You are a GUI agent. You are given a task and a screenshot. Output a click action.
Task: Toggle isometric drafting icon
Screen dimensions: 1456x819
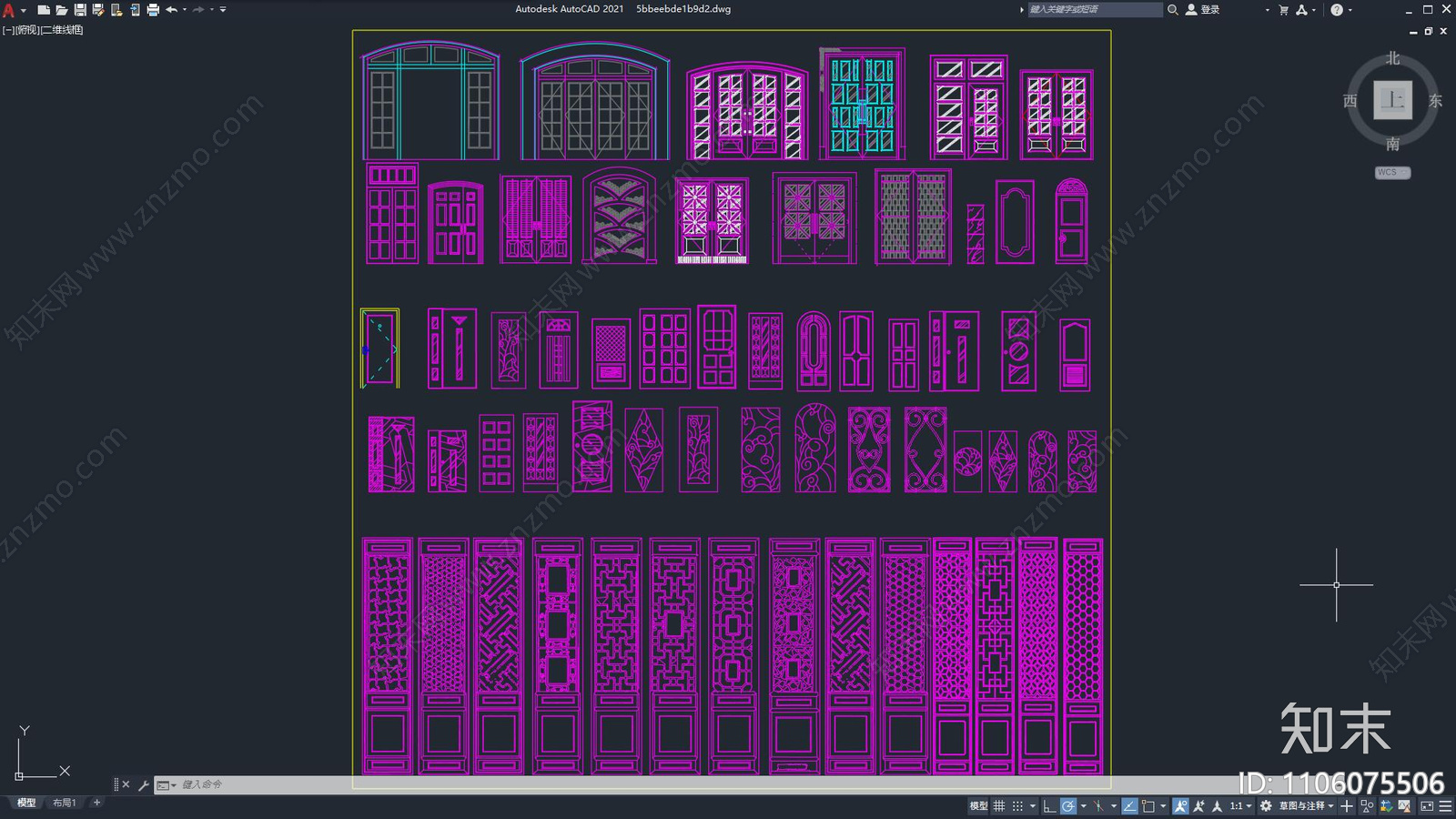pyautogui.click(x=1098, y=806)
